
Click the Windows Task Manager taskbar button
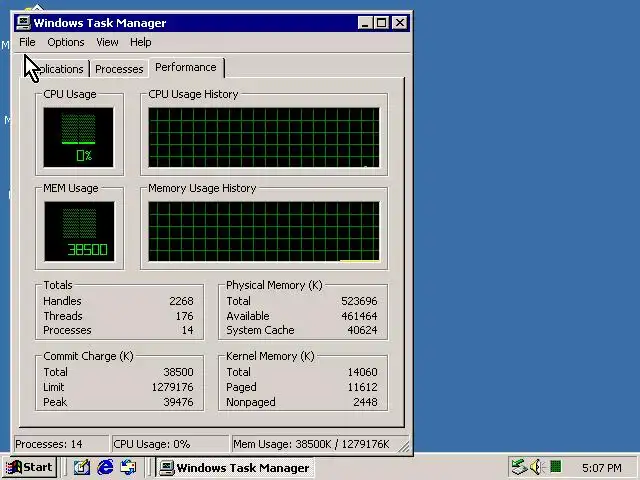pos(235,467)
